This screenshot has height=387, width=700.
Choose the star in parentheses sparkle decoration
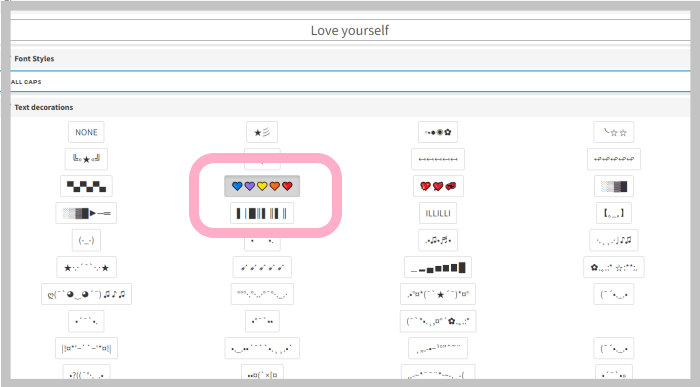(x=438, y=294)
